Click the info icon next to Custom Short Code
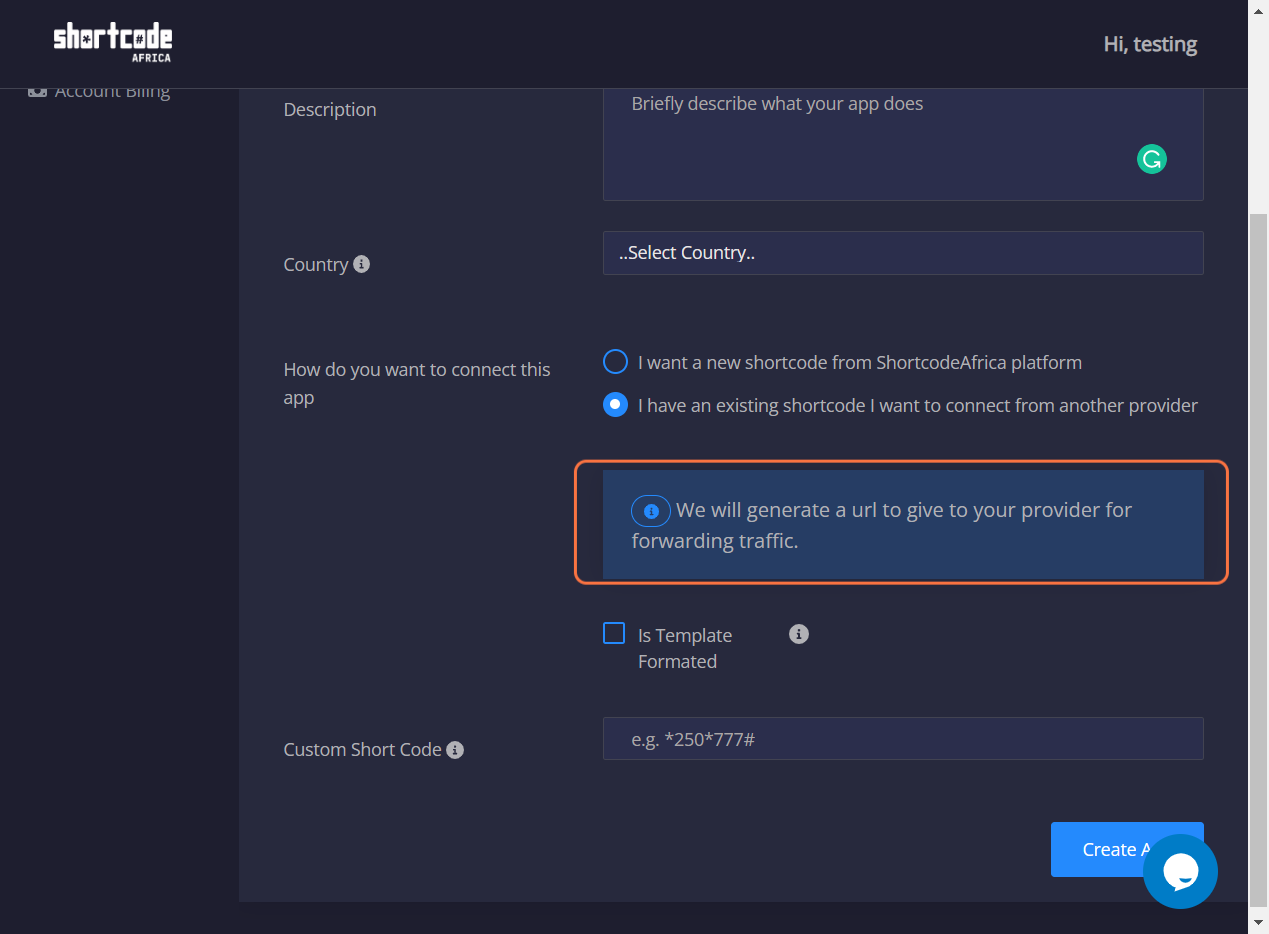This screenshot has height=934, width=1269. coord(455,749)
